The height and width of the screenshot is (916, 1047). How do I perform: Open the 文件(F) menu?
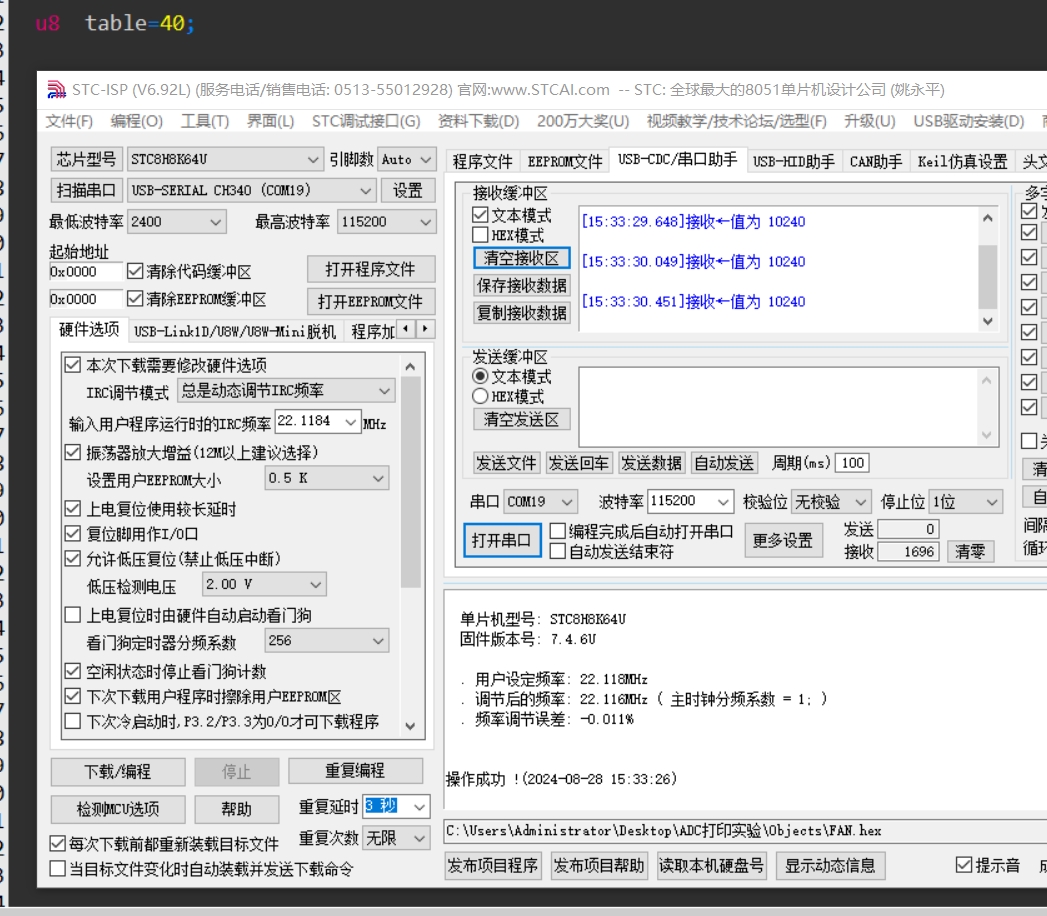pyautogui.click(x=69, y=121)
